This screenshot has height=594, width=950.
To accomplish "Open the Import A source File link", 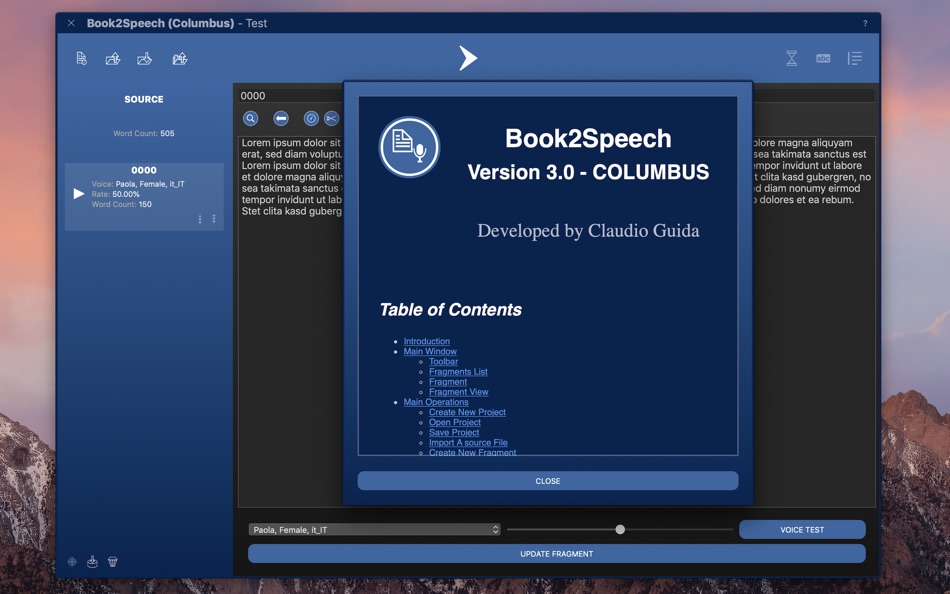I will click(468, 442).
